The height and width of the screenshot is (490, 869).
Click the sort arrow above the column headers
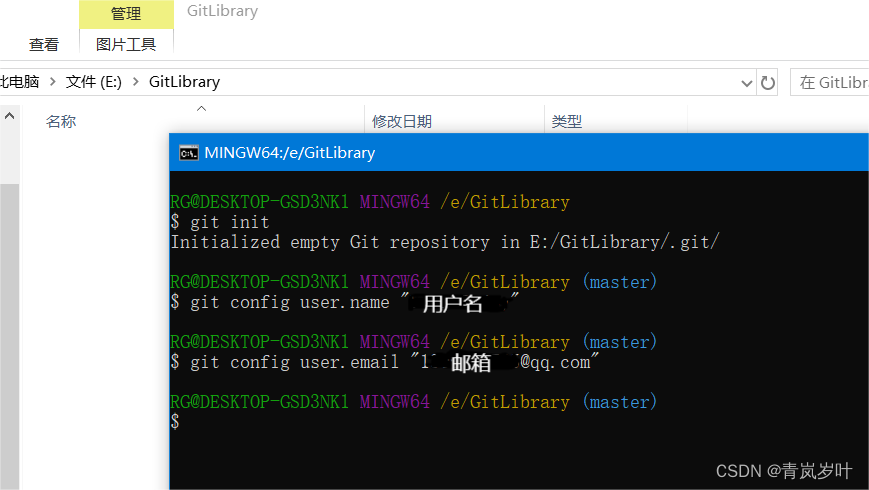[202, 109]
